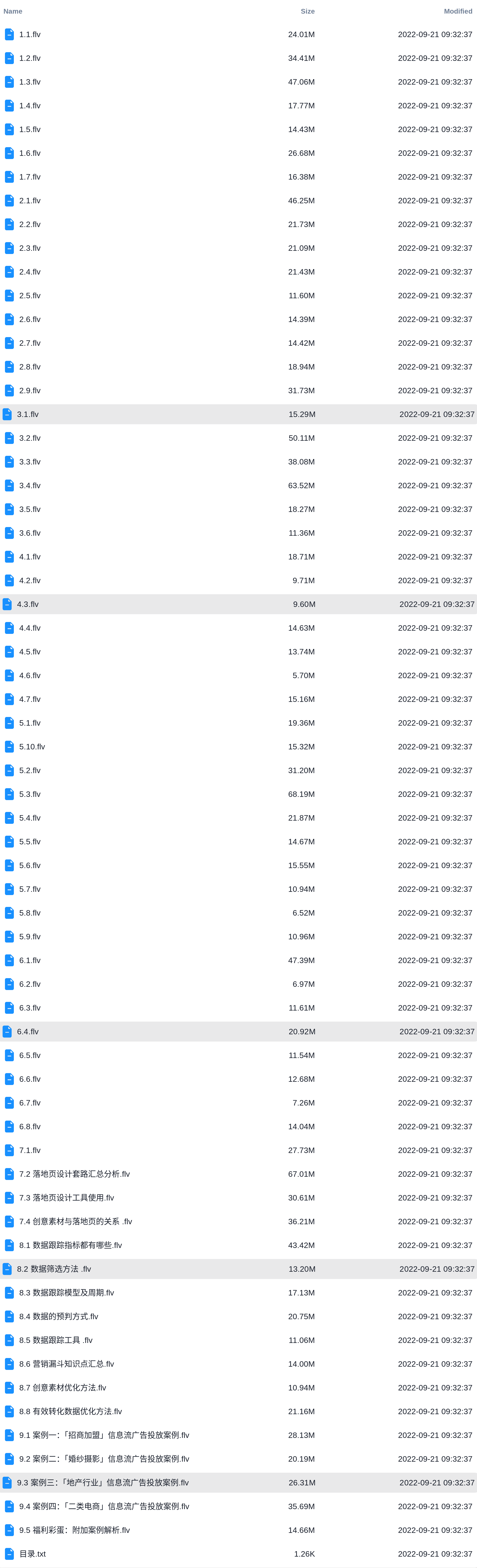Click the file icon for 5.10.flv
This screenshot has width=477, height=1568.
(9, 747)
